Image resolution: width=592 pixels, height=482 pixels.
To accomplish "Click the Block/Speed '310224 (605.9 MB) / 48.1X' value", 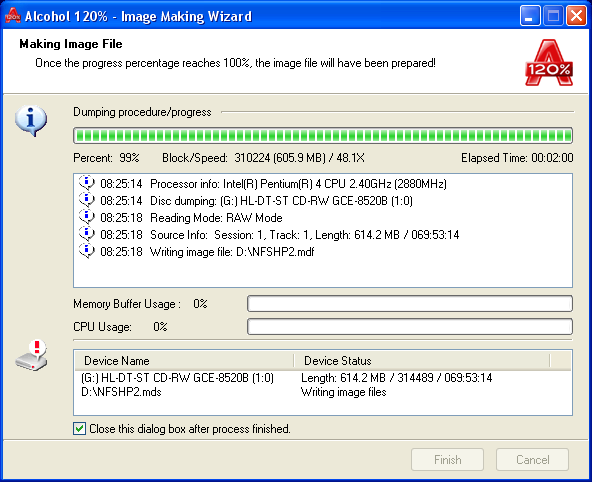I will (299, 158).
